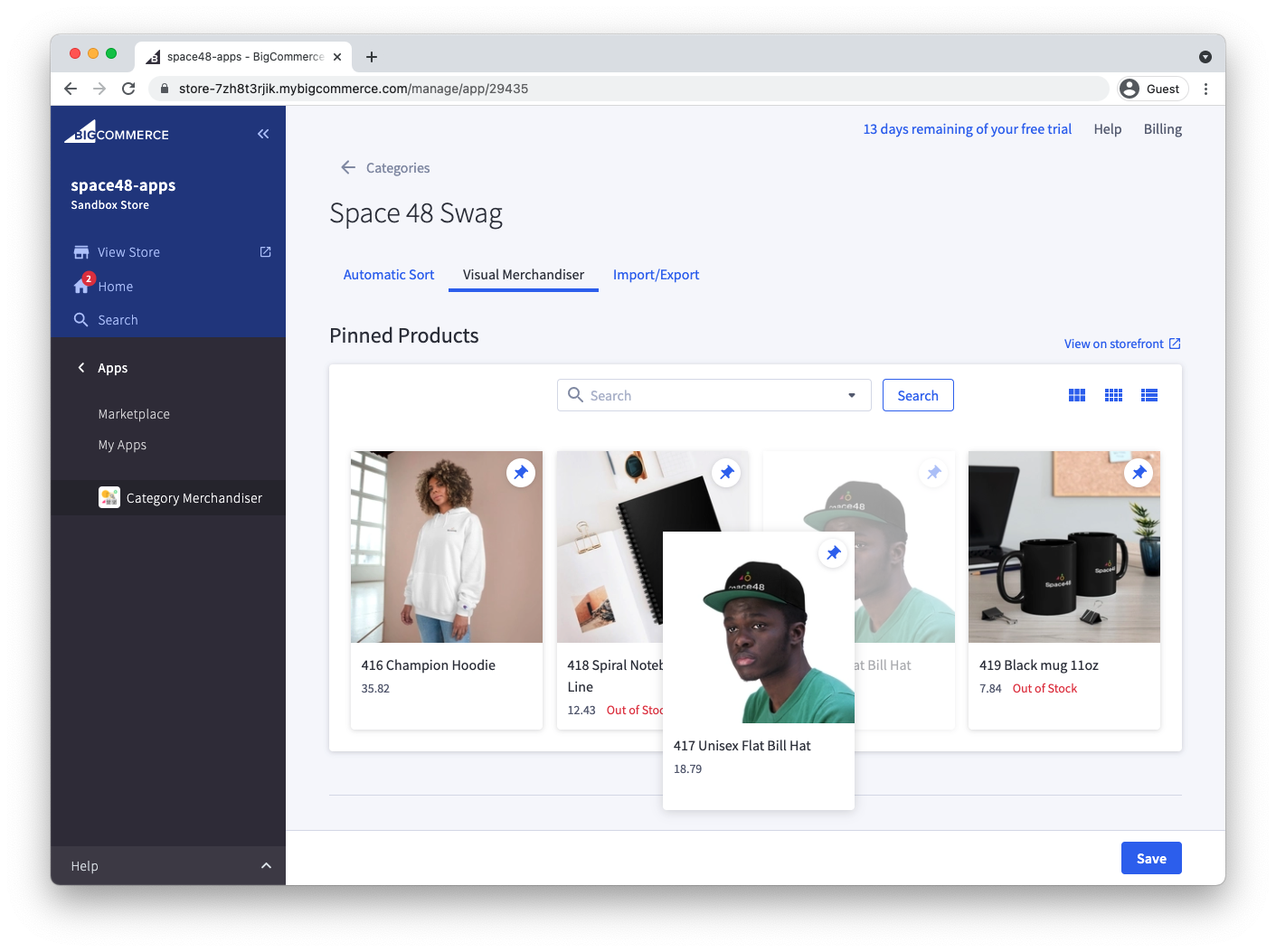
Task: Unpin the 416 Champion Hoodie product
Action: click(521, 473)
